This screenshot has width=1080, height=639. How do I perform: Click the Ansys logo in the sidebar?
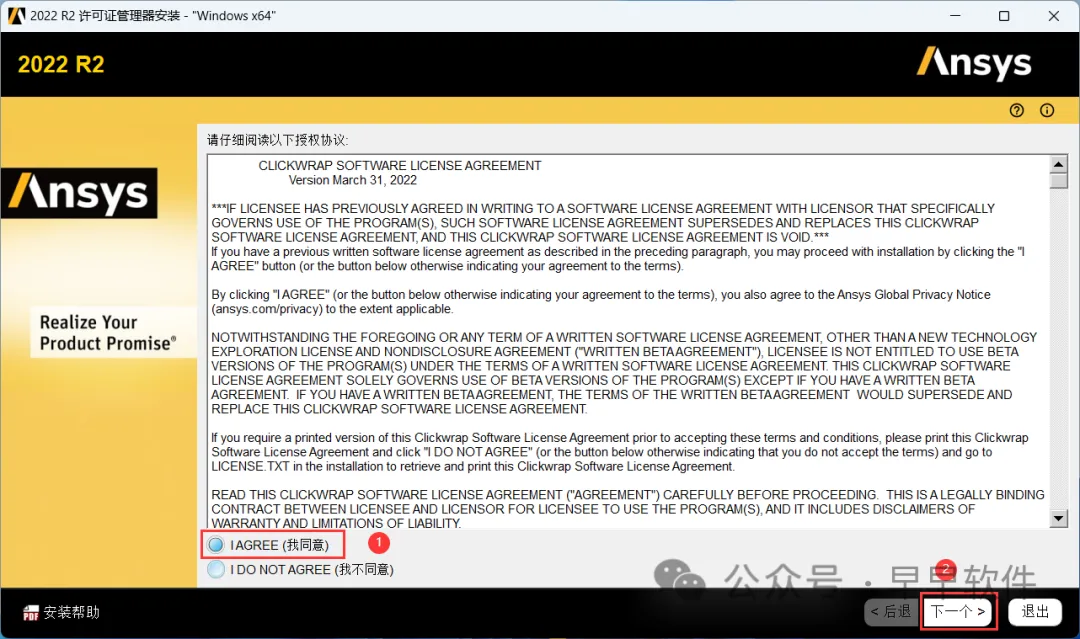[79, 193]
